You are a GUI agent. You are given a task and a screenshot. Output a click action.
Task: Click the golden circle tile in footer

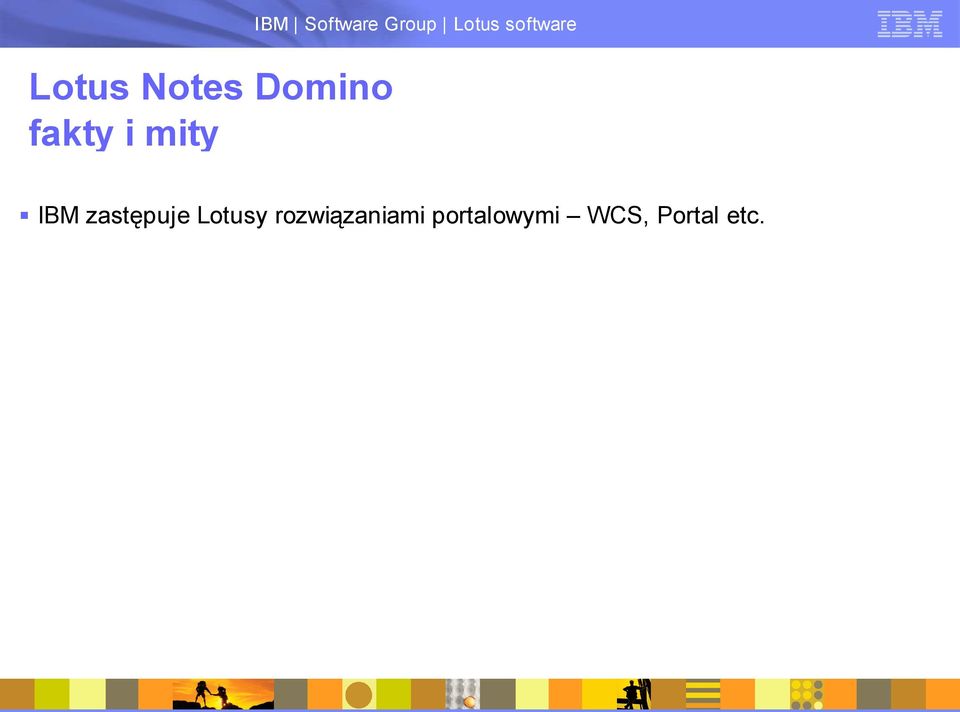click(359, 694)
